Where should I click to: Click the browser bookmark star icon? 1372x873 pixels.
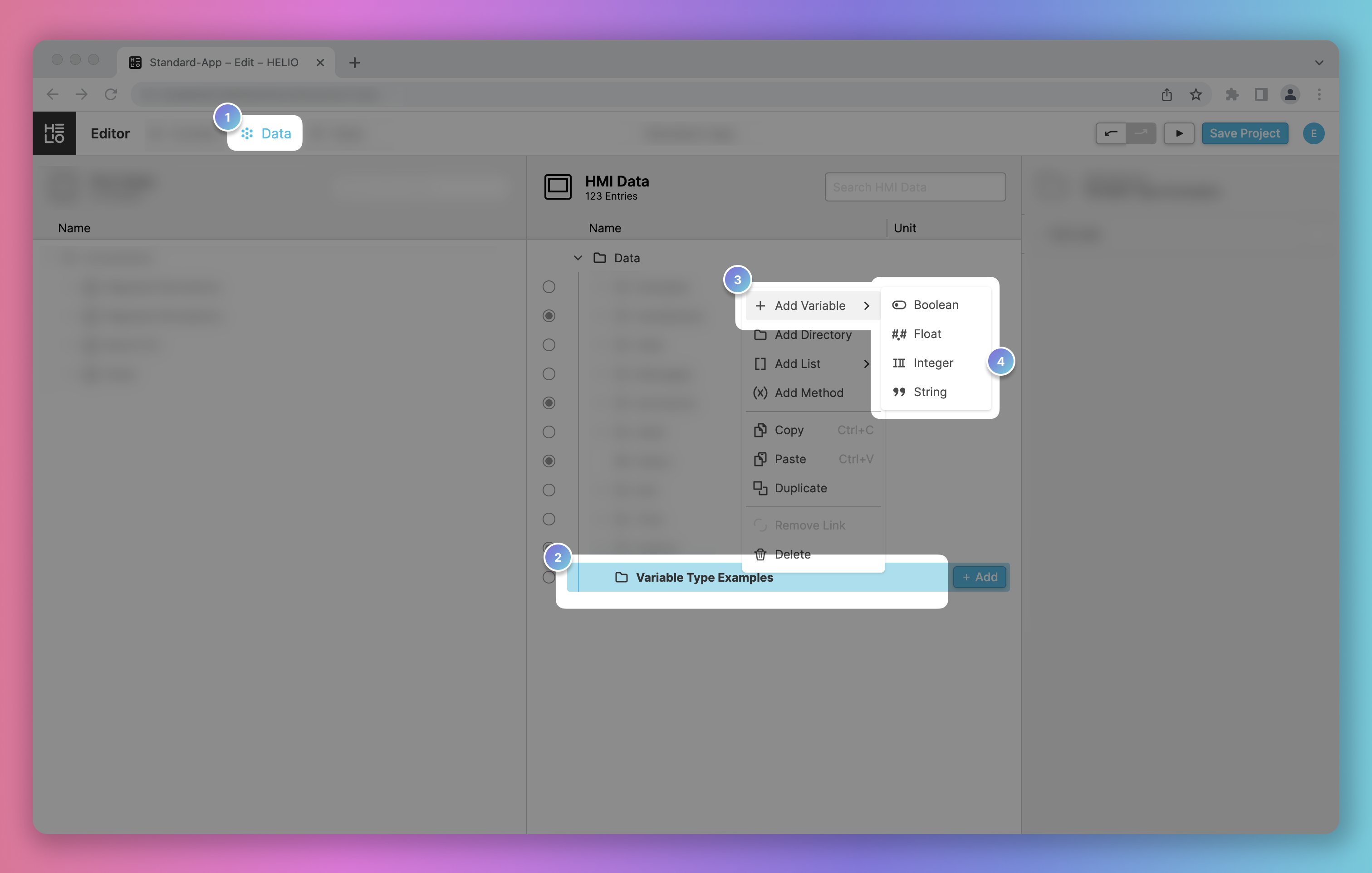point(1196,94)
